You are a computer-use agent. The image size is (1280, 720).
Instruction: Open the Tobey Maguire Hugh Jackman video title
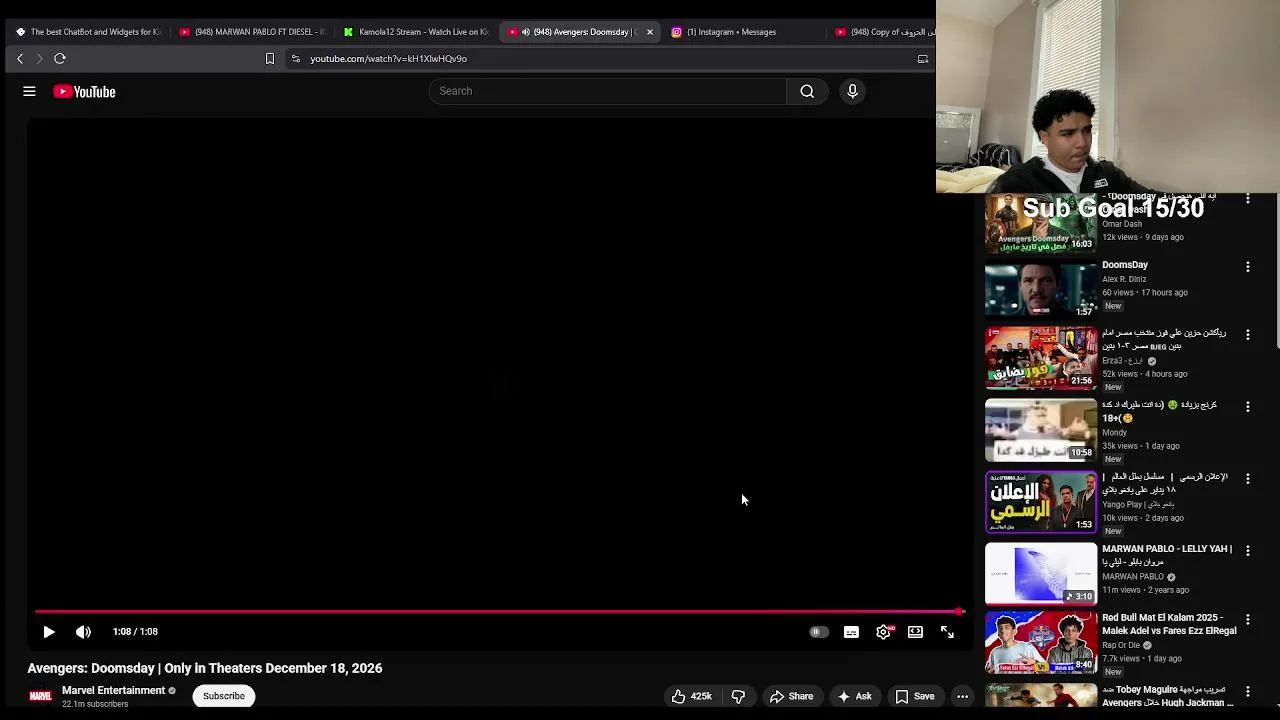point(1168,696)
